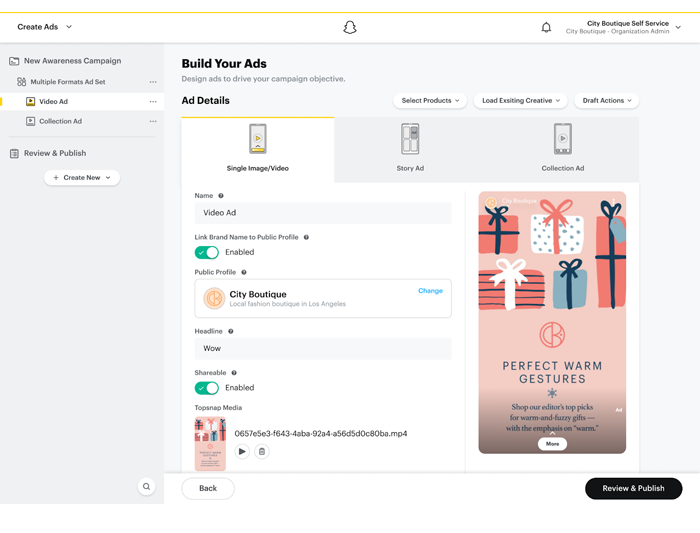700x533 pixels.
Task: Click the Headline help info icon
Action: 231,331
